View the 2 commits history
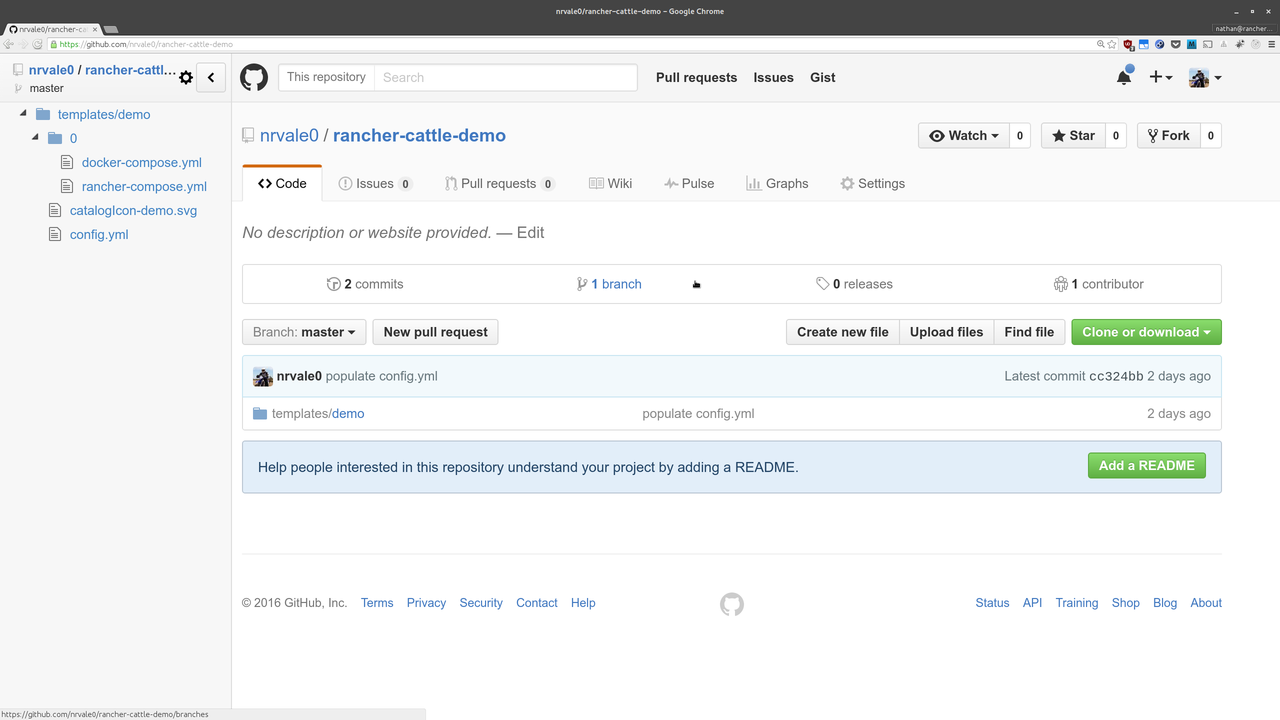1280x720 pixels. tap(365, 284)
